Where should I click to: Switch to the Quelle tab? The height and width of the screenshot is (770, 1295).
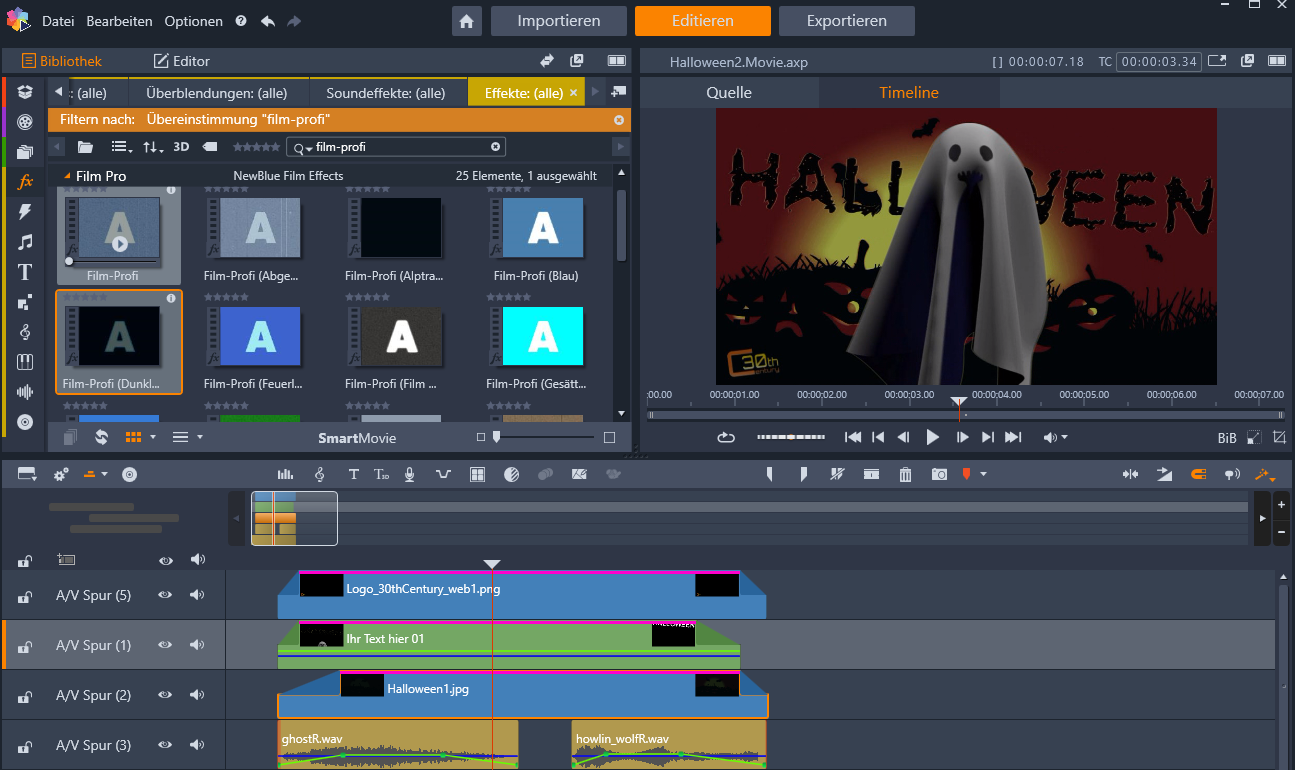[729, 92]
